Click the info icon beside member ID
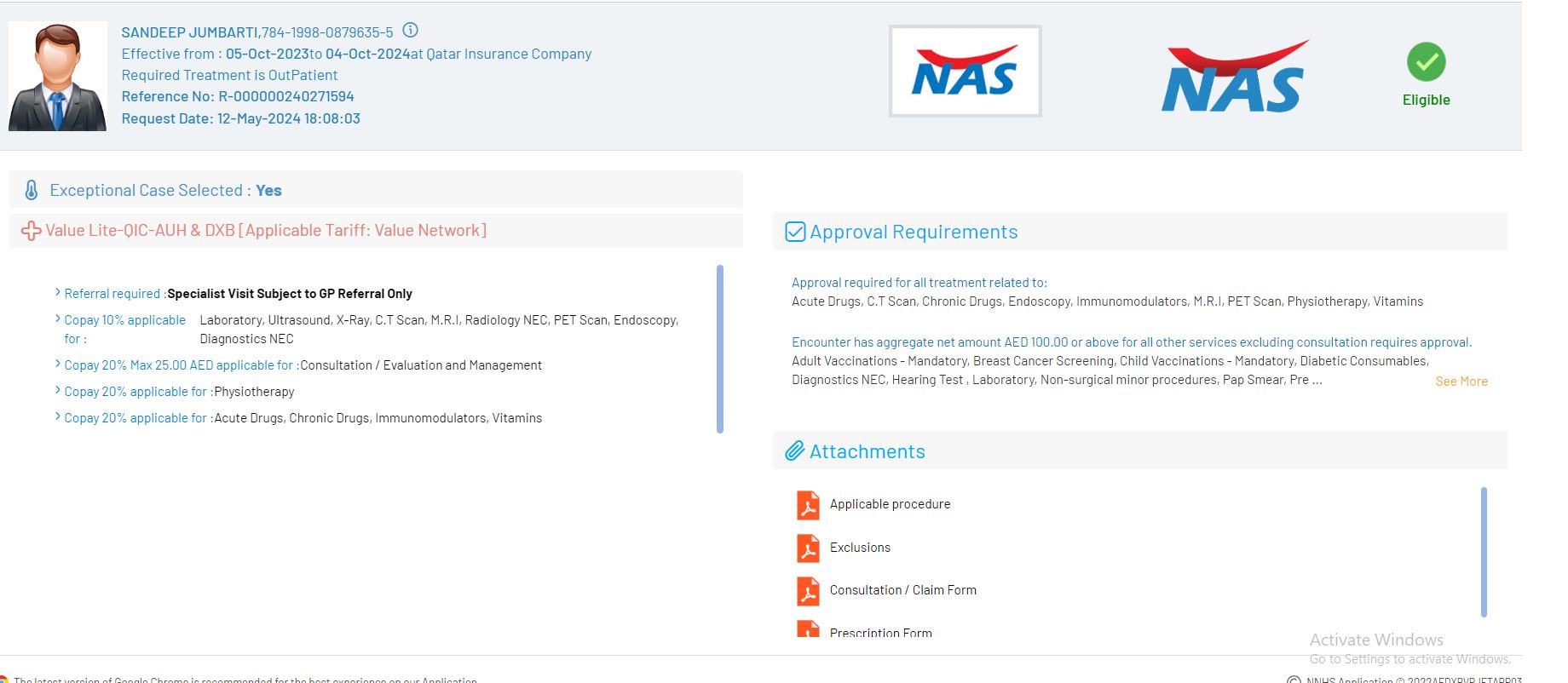 tap(410, 31)
